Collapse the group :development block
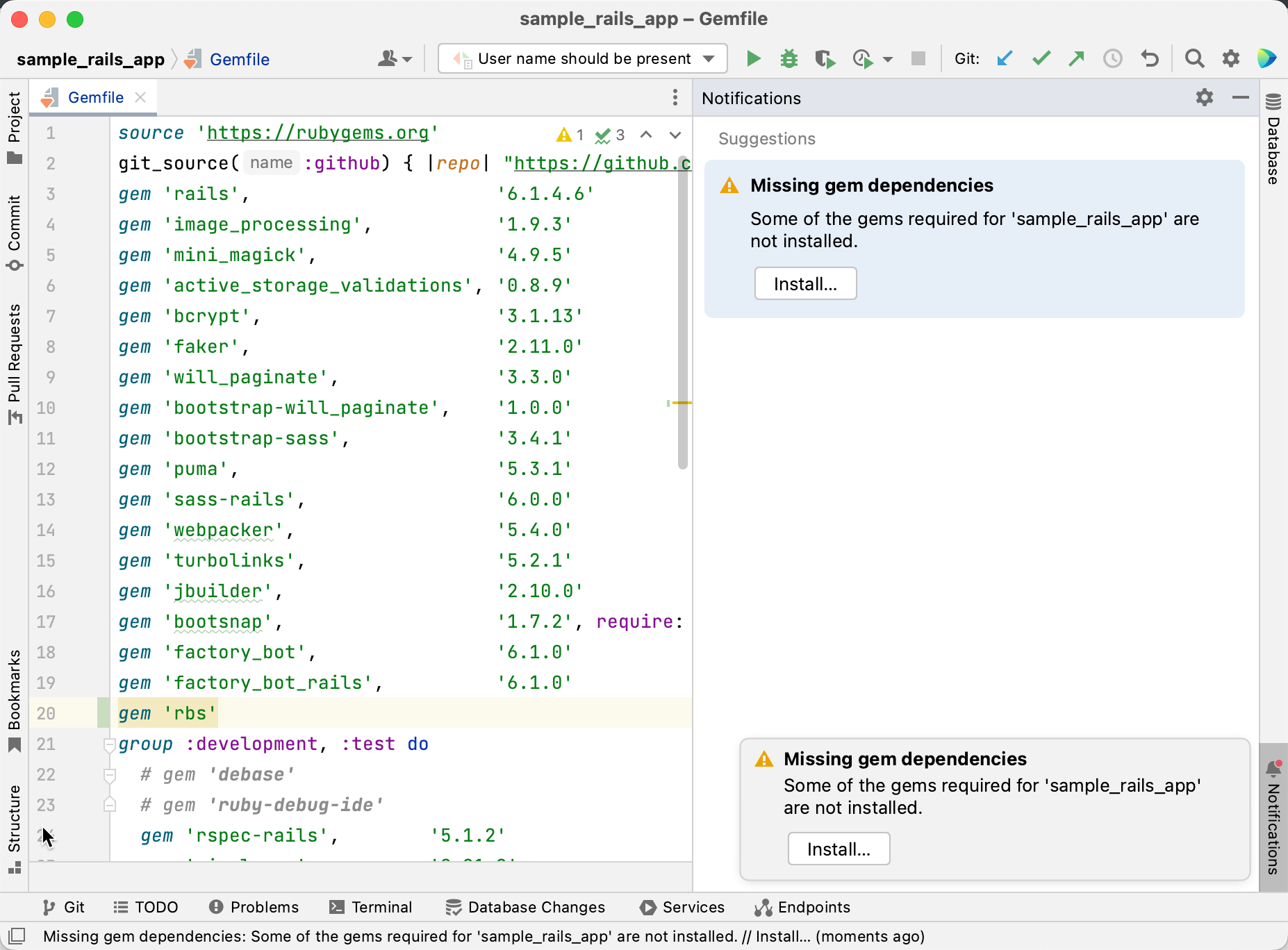1288x950 pixels. point(109,744)
